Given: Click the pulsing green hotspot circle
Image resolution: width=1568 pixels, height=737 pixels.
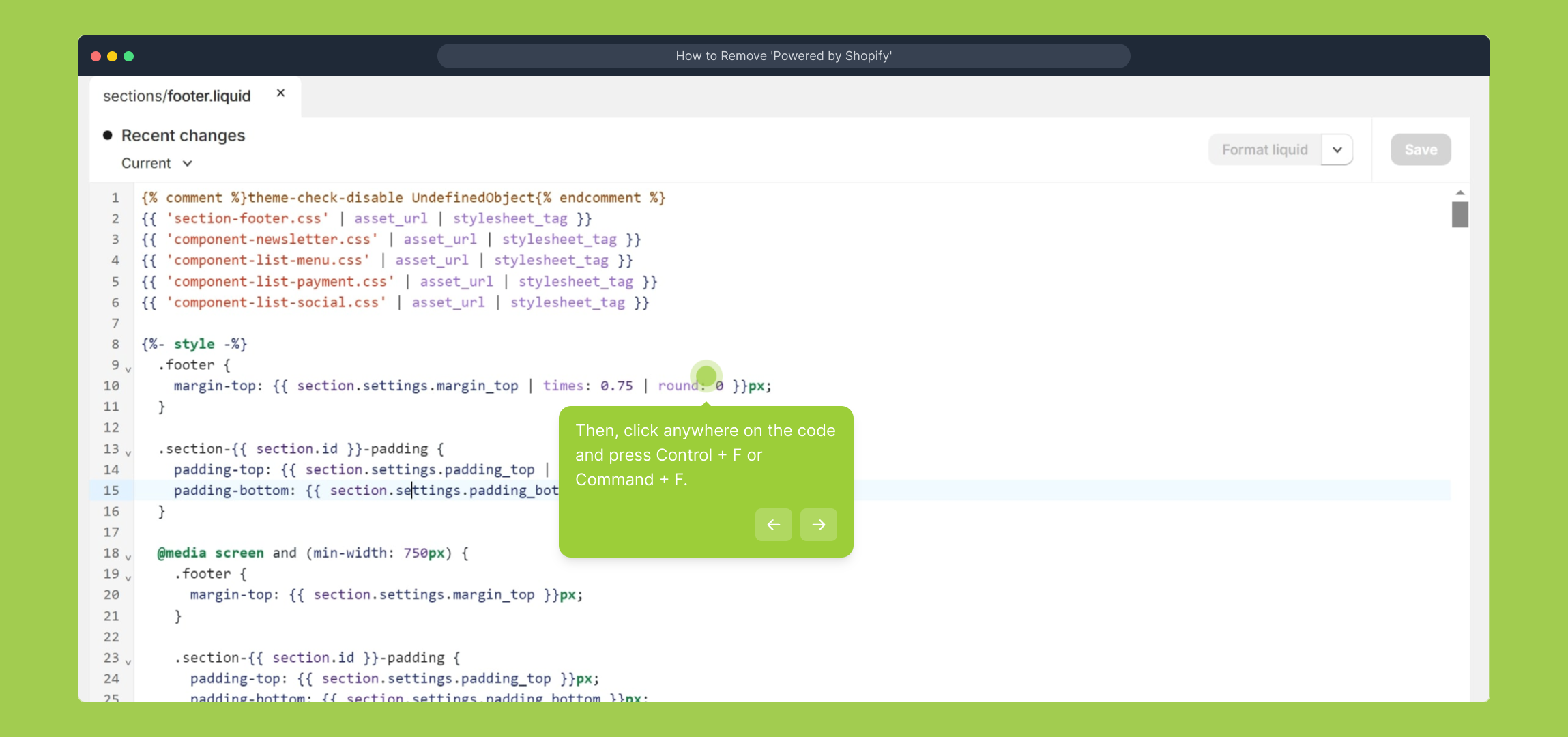Looking at the screenshot, I should pos(706,376).
